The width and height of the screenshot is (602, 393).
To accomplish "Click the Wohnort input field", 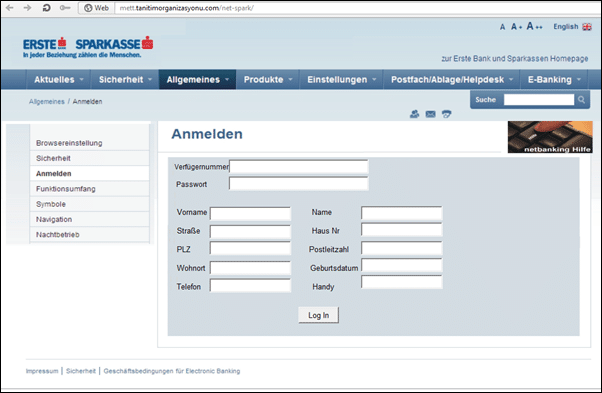I will [250, 268].
